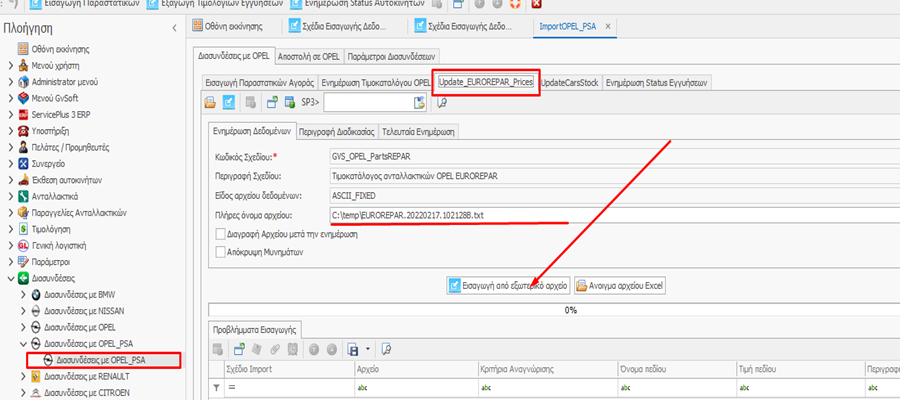The height and width of the screenshot is (400, 900).
Task: Click the search icon beside the SP3 field
Action: (x=441, y=102)
